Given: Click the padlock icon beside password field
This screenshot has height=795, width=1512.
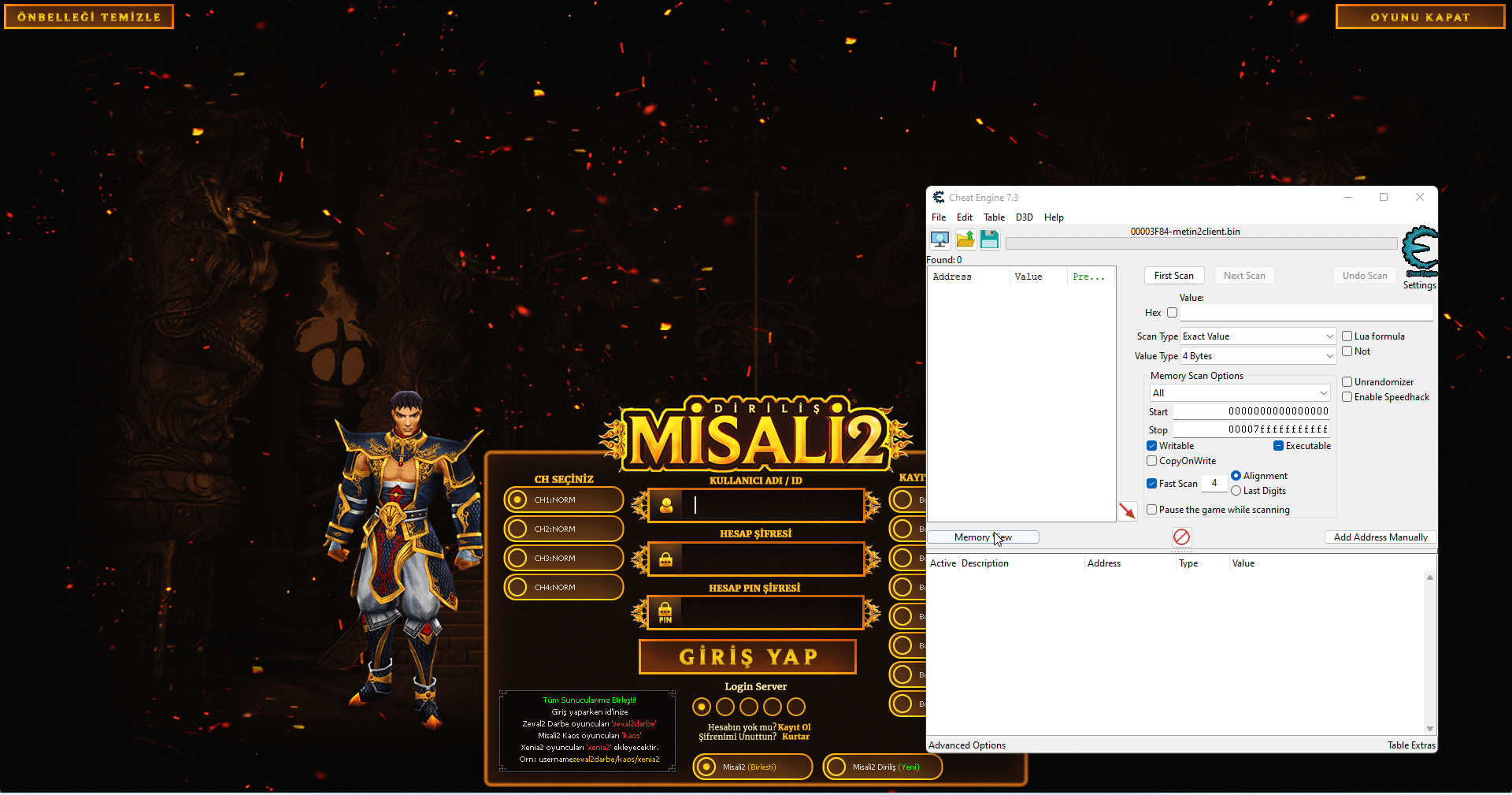Looking at the screenshot, I should [666, 559].
